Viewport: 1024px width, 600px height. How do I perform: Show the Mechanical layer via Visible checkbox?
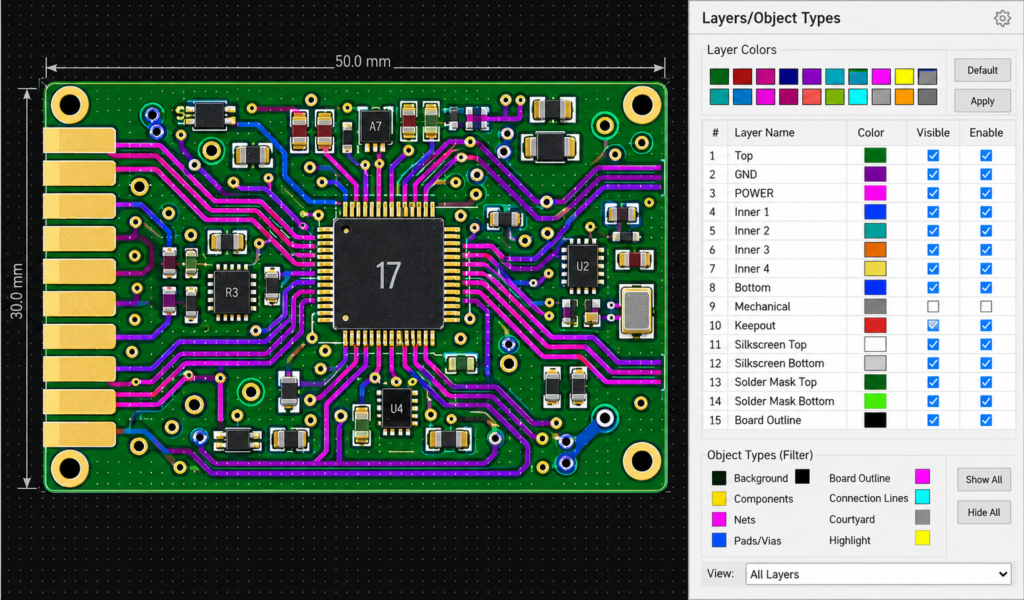pyautogui.click(x=933, y=306)
